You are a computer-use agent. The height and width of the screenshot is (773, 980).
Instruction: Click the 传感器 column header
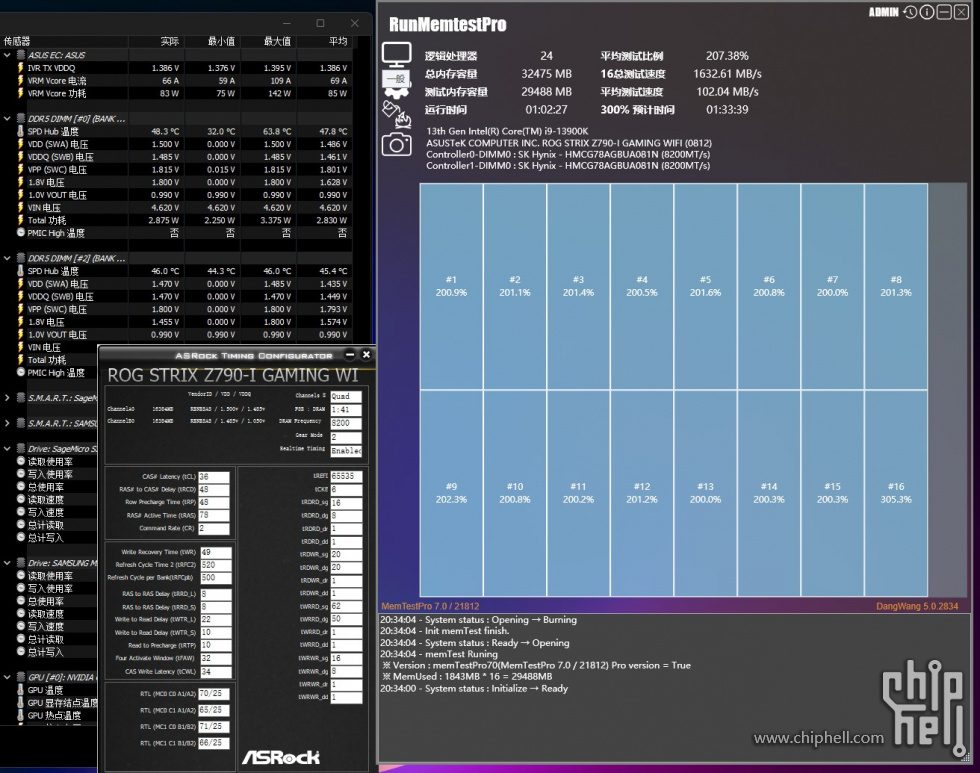[64, 41]
